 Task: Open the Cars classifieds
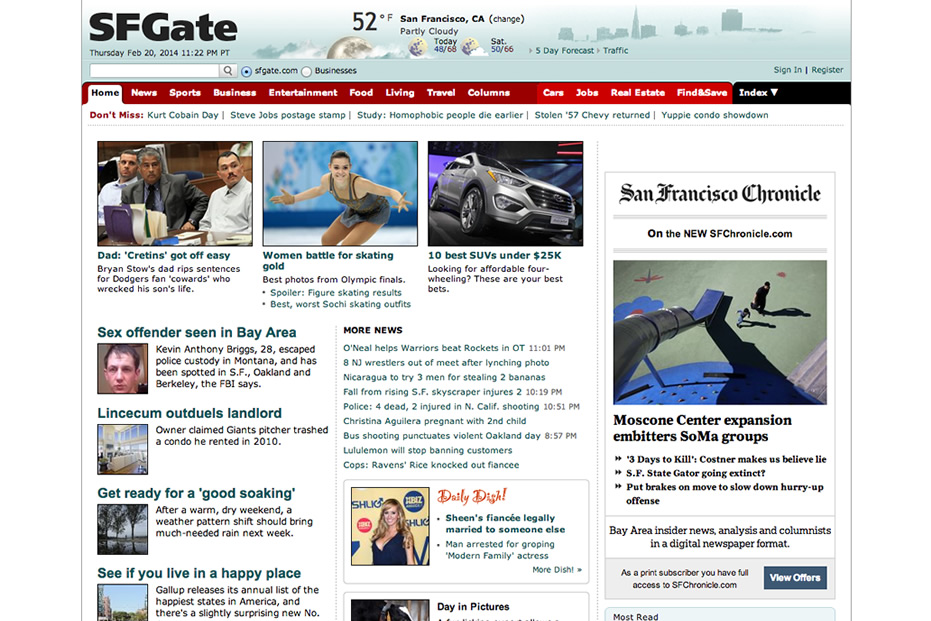553,93
